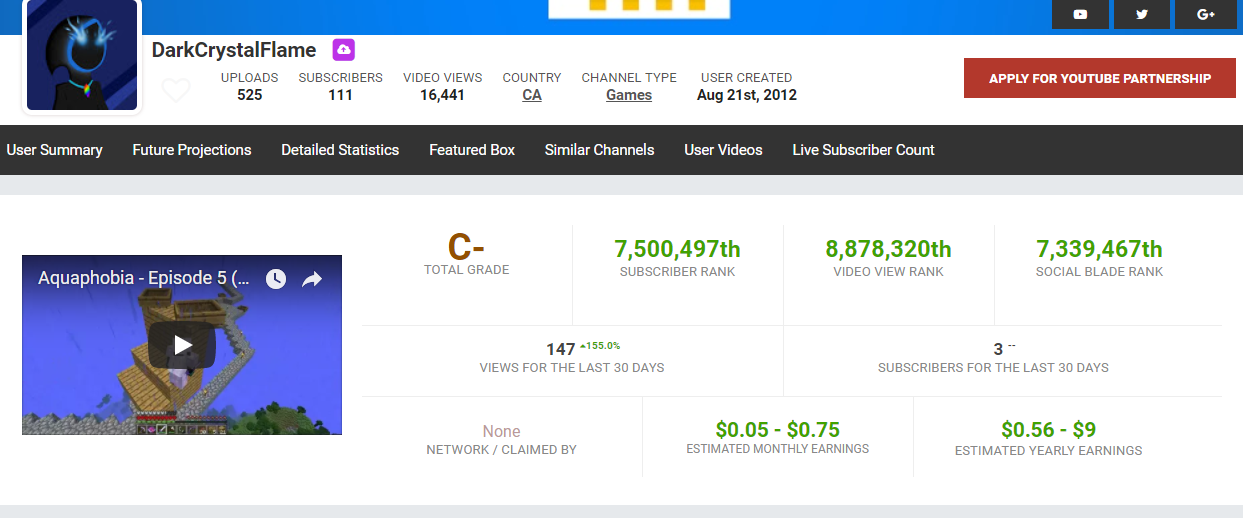Screen dimensions: 1243x518
Task: Open the Google Plus social icon link
Action: click(1205, 14)
